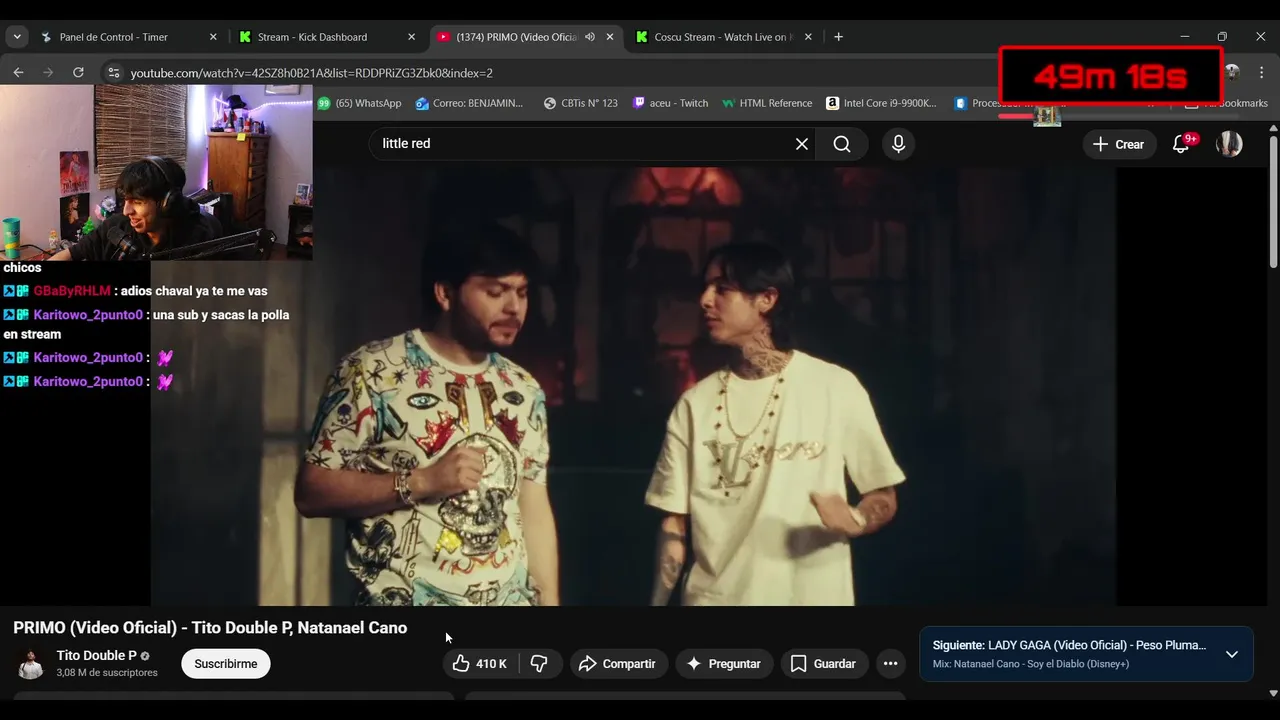The width and height of the screenshot is (1280, 720).
Task: Open YouTube notifications bell
Action: pyautogui.click(x=1181, y=144)
